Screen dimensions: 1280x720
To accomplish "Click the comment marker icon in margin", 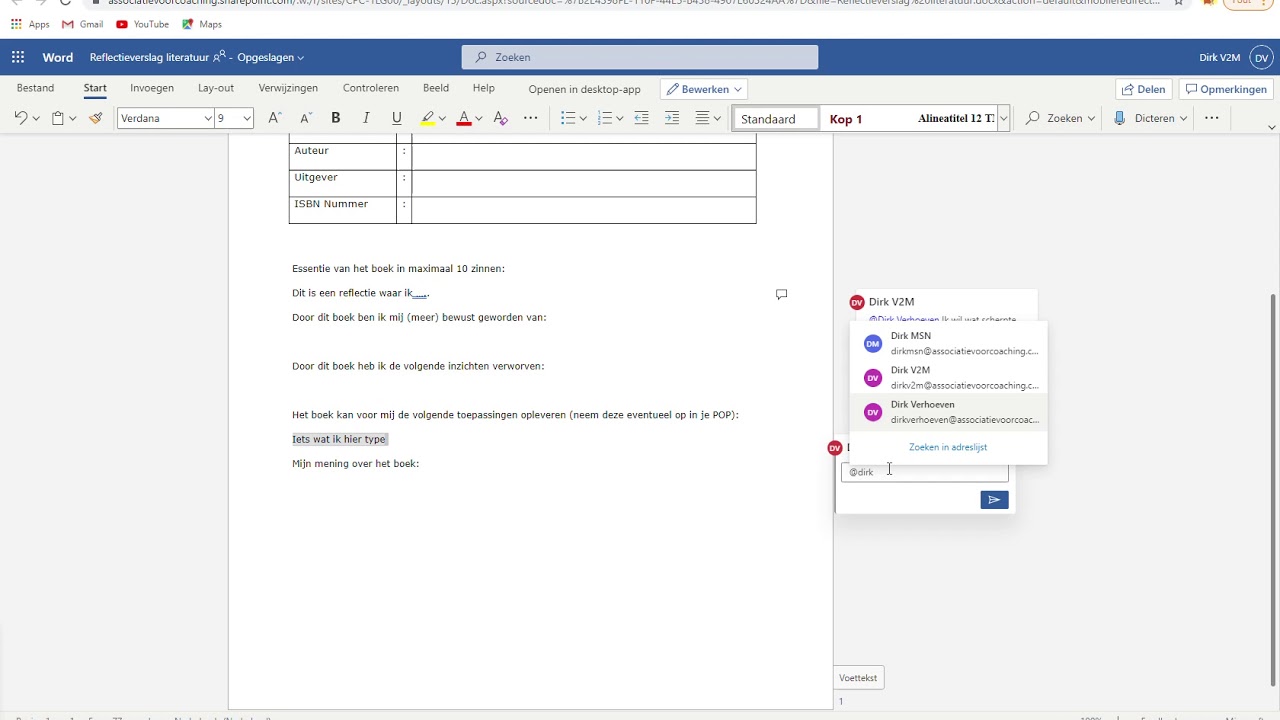I will [782, 294].
